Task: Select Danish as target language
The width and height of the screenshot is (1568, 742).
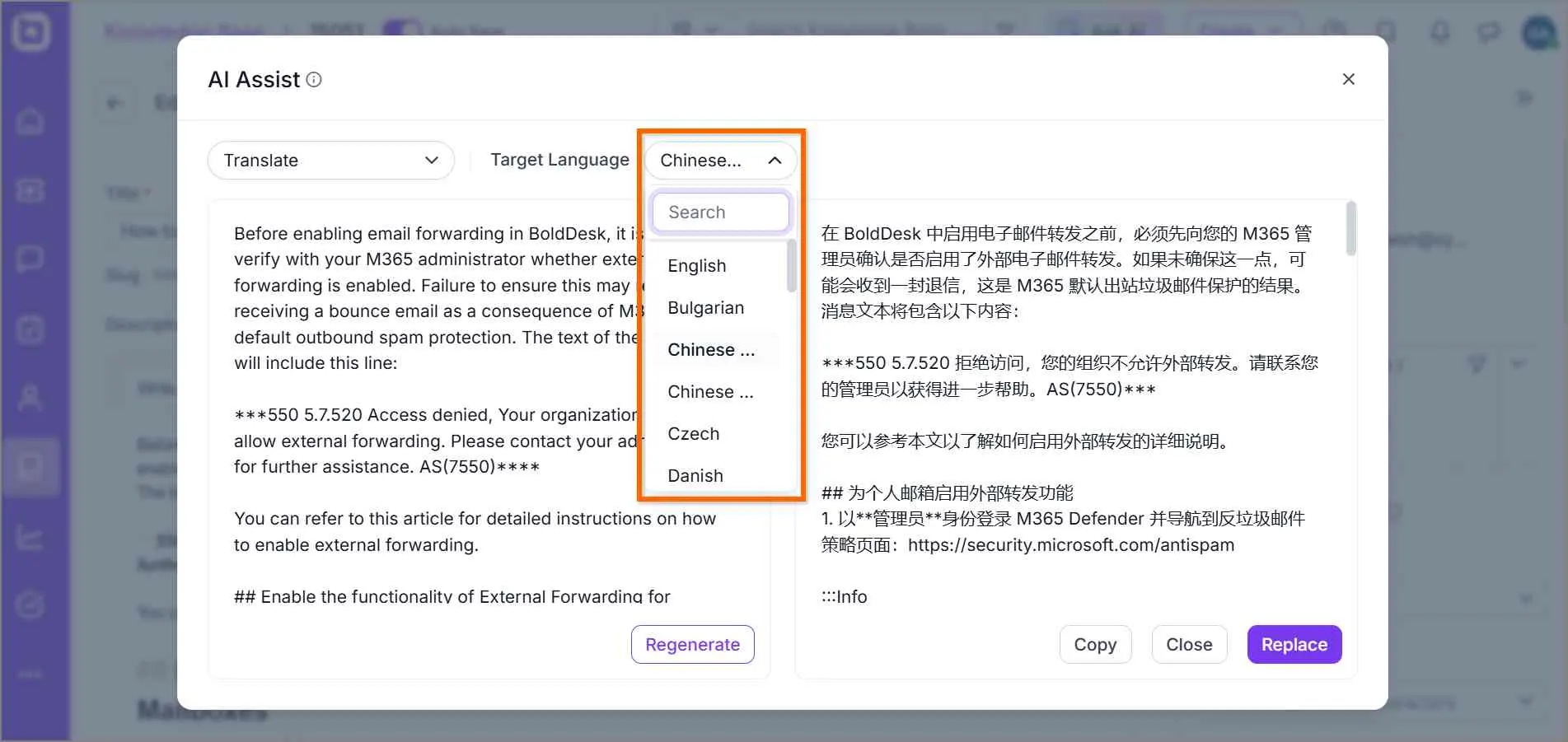Action: [695, 476]
